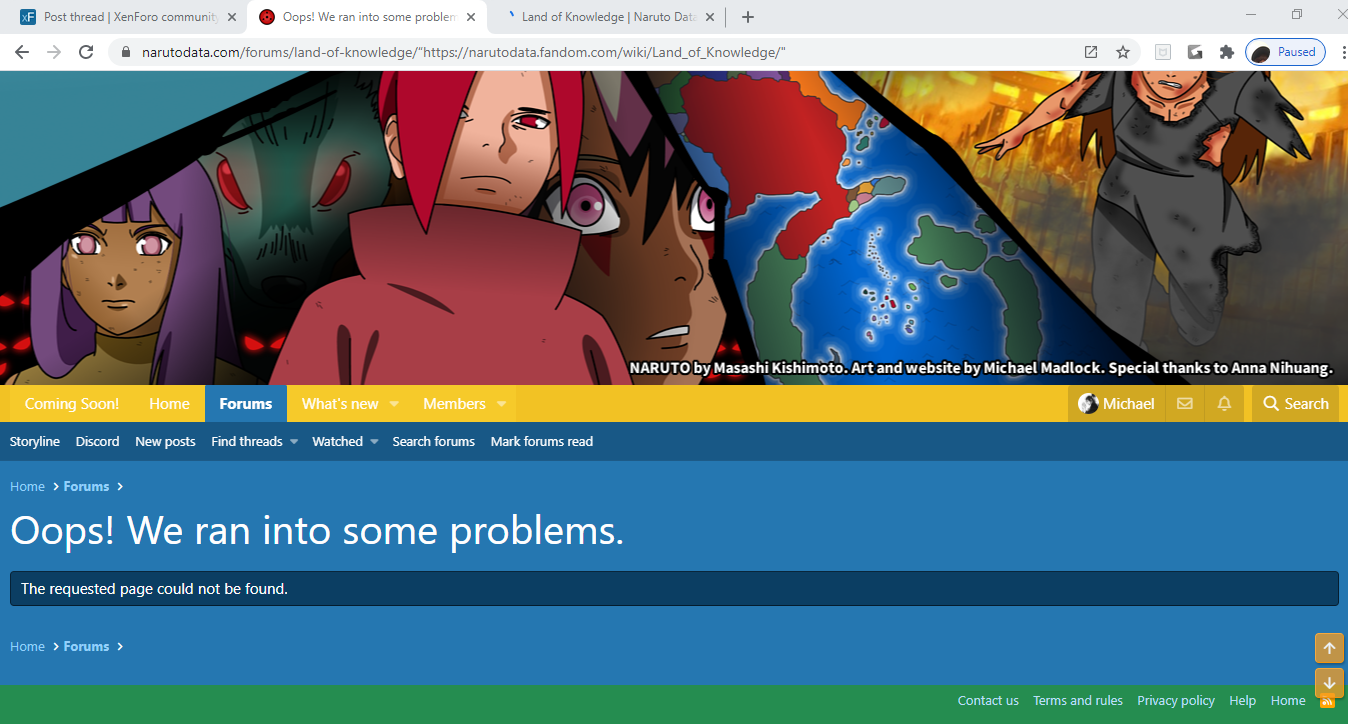The height and width of the screenshot is (724, 1348).
Task: Select the Oops! We ran into problems tab
Action: tap(368, 17)
